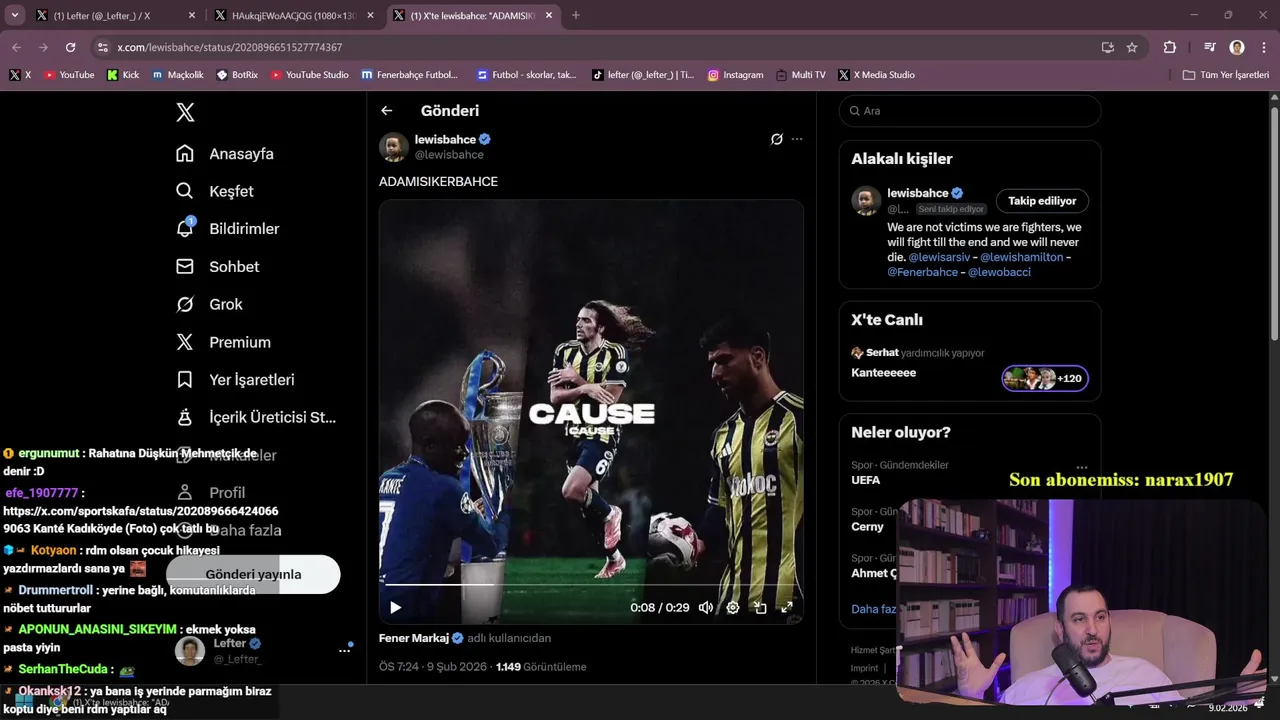The height and width of the screenshot is (720, 1280).
Task: Go back using the Gönderi arrow
Action: coord(387,111)
